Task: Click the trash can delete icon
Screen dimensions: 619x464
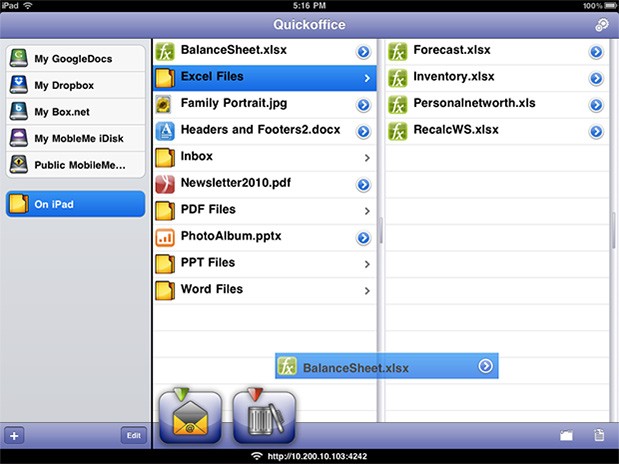Action: coord(264,418)
